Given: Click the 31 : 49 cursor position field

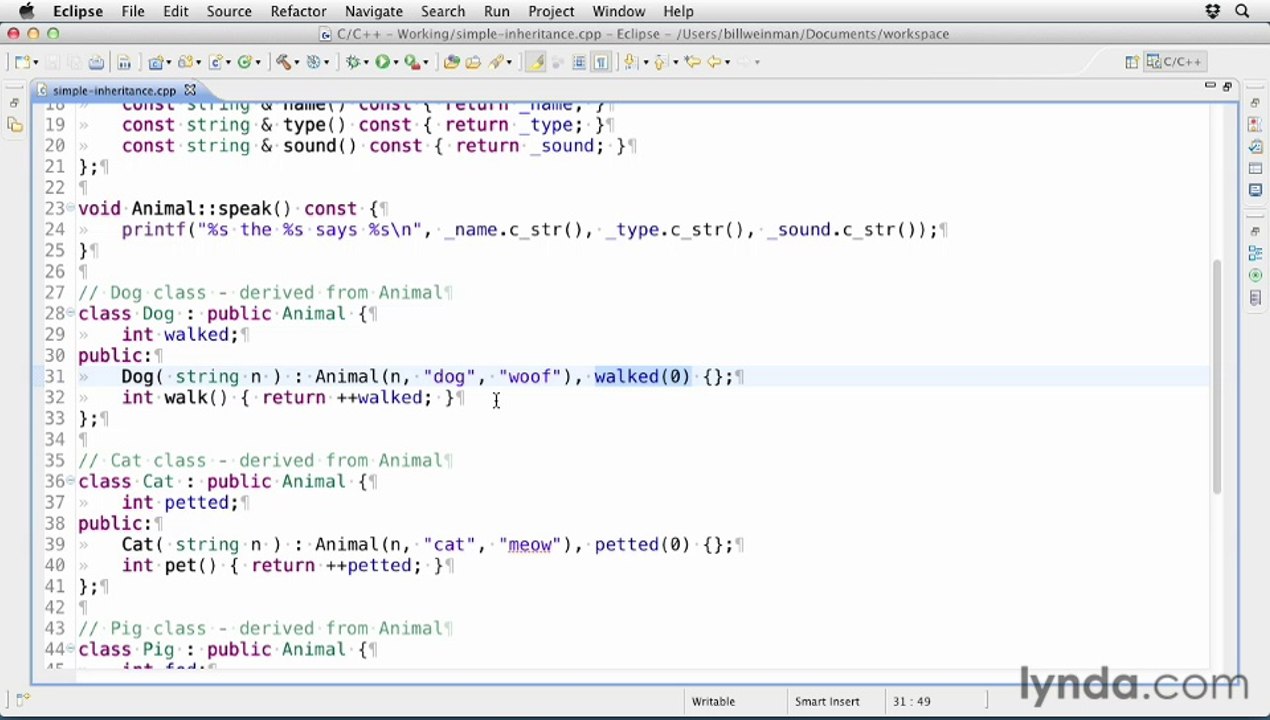Looking at the screenshot, I should [x=912, y=701].
